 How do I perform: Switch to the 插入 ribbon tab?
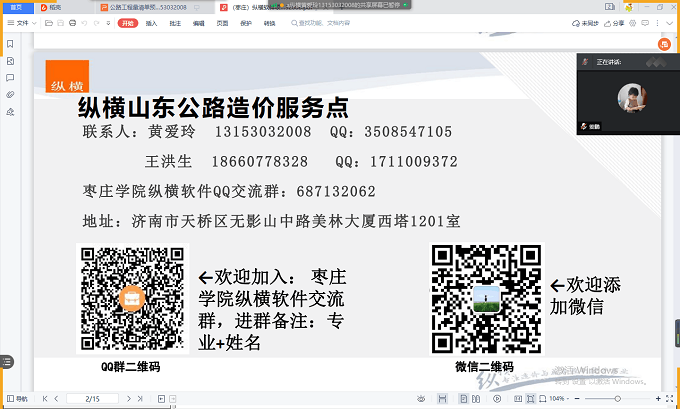tap(151, 22)
